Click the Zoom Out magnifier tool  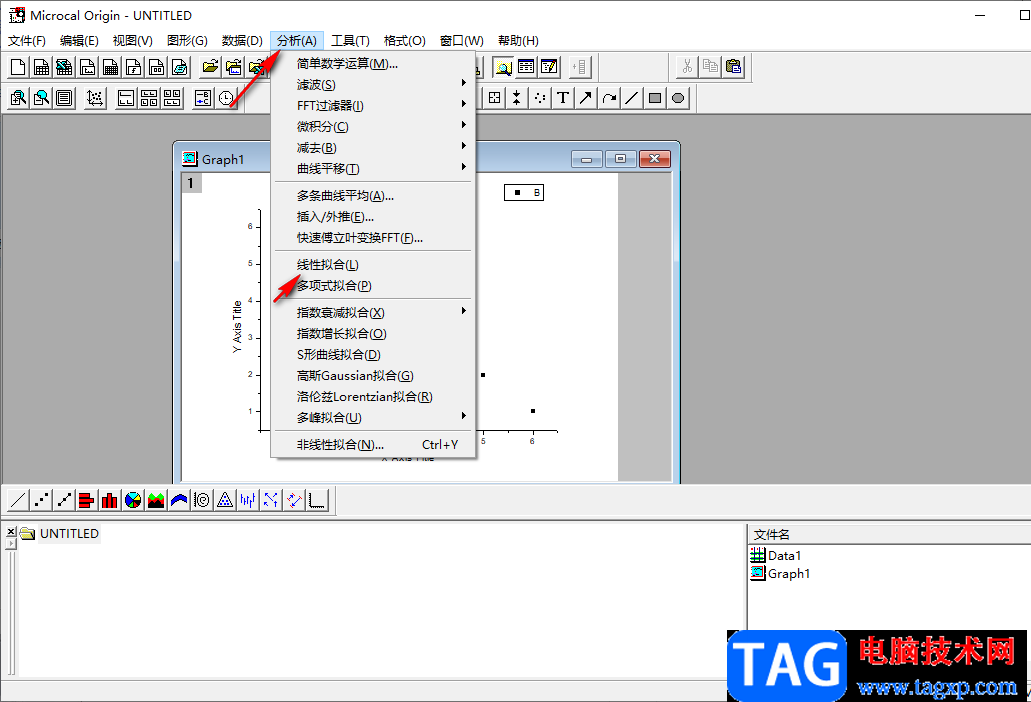pos(41,99)
